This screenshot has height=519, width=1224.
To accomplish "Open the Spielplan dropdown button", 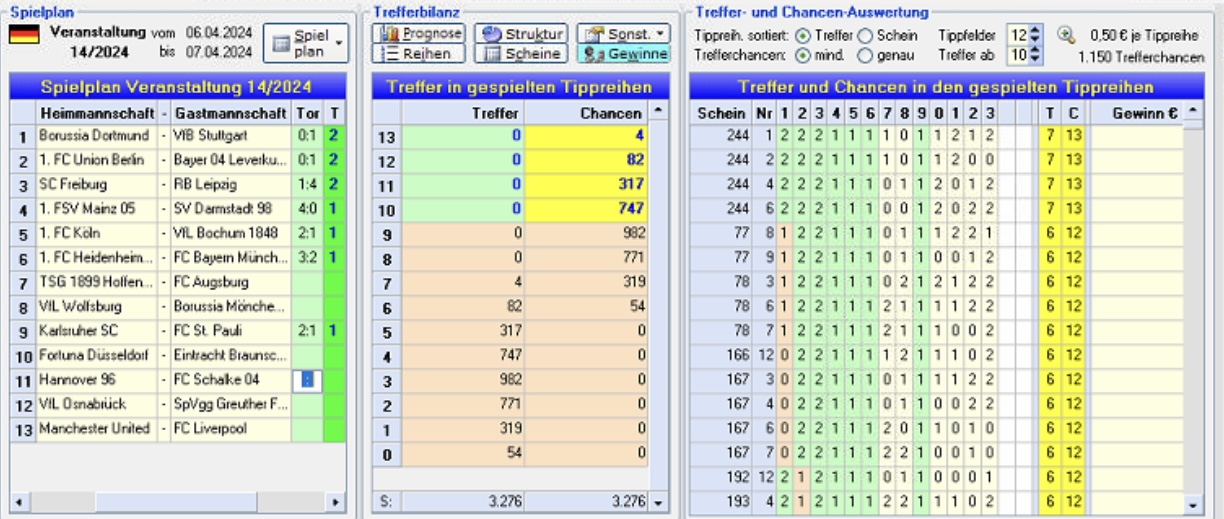I will (x=307, y=43).
